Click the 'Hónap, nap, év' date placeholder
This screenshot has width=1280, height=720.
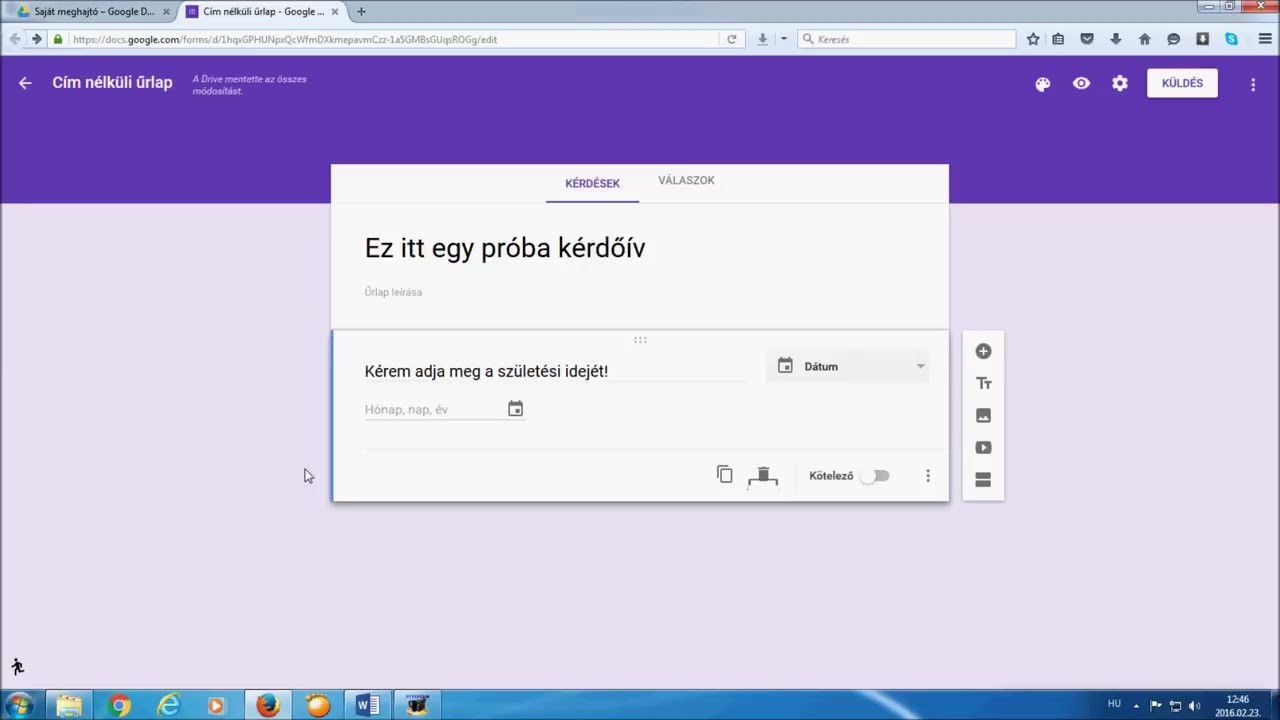click(x=406, y=409)
